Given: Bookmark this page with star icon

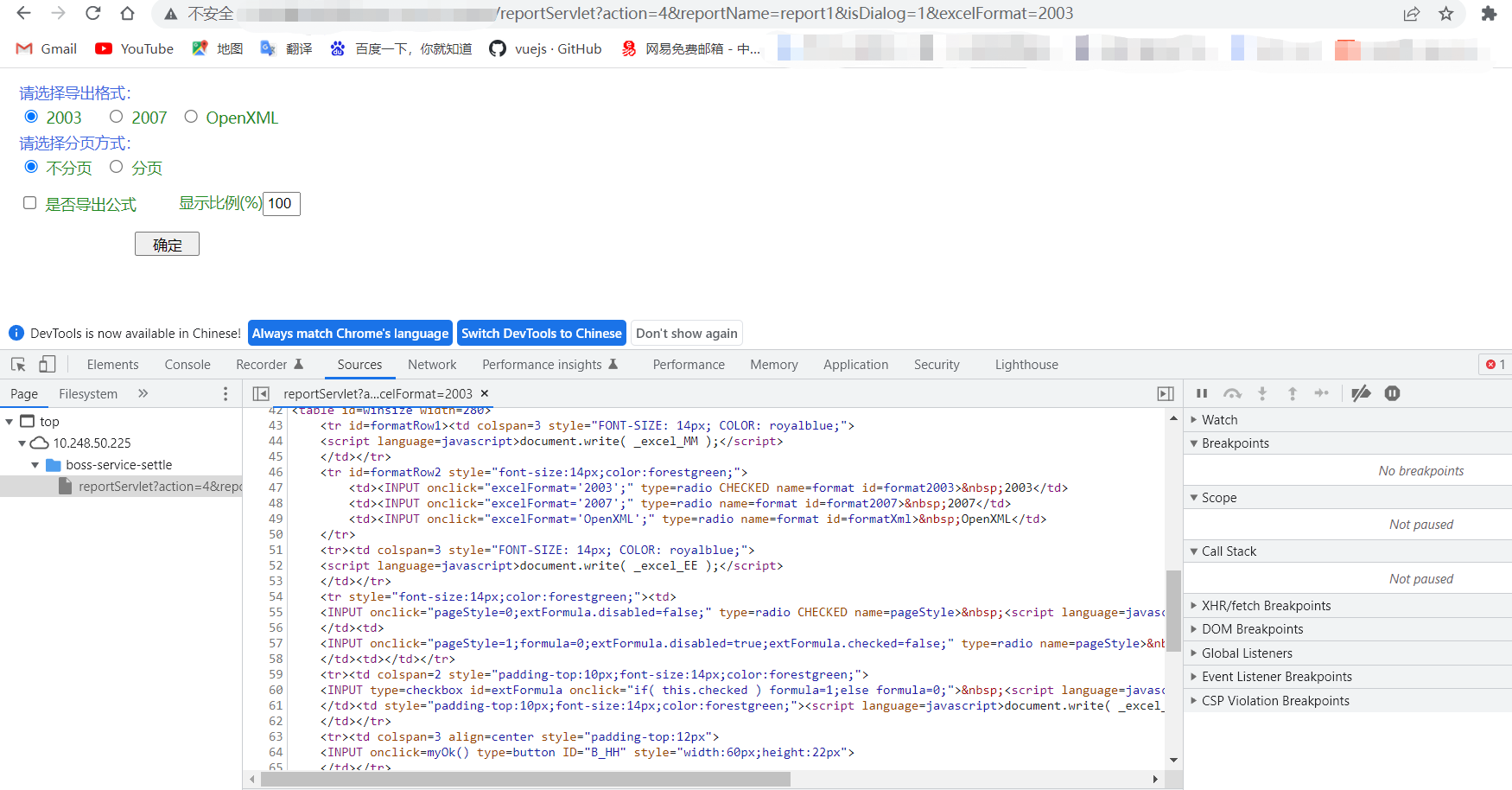Looking at the screenshot, I should (x=1445, y=14).
